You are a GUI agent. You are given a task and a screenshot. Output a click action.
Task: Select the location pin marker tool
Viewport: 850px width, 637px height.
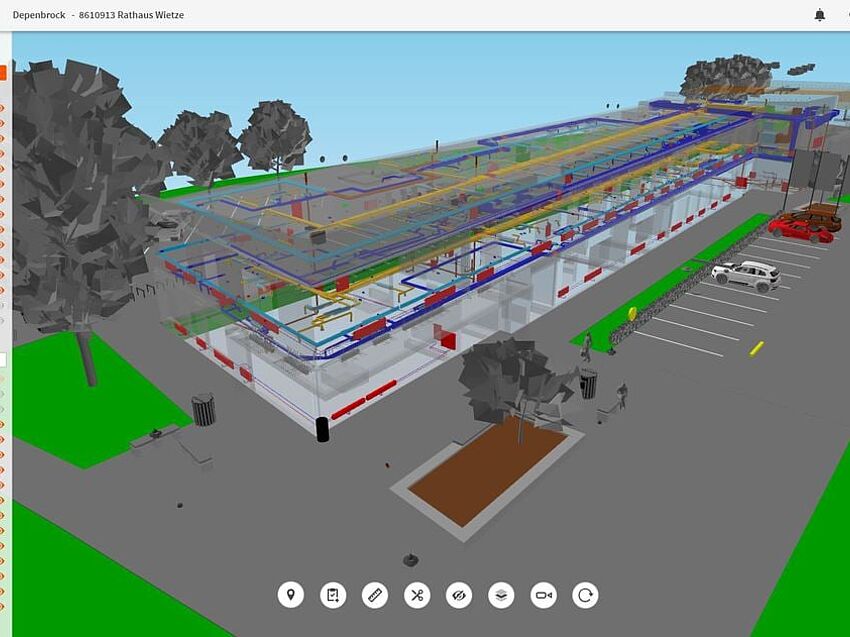pos(291,595)
